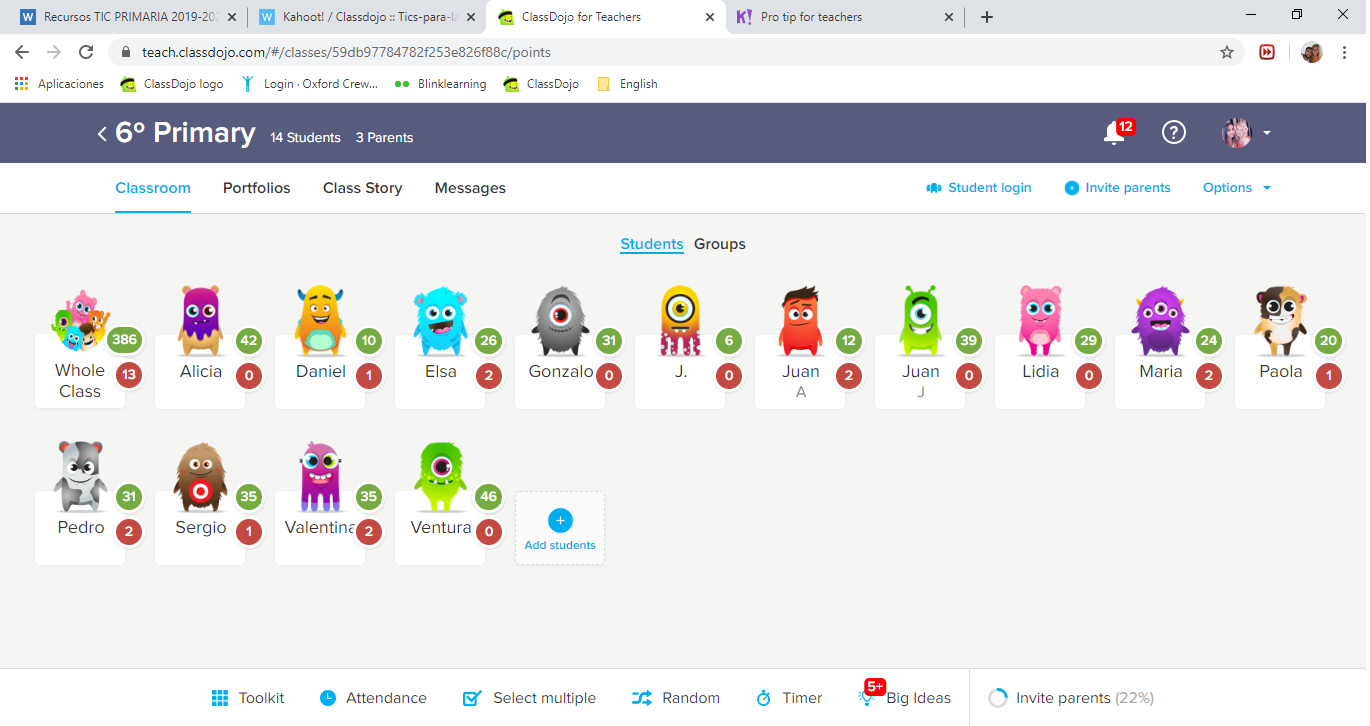Open the Timer tool

click(x=789, y=698)
